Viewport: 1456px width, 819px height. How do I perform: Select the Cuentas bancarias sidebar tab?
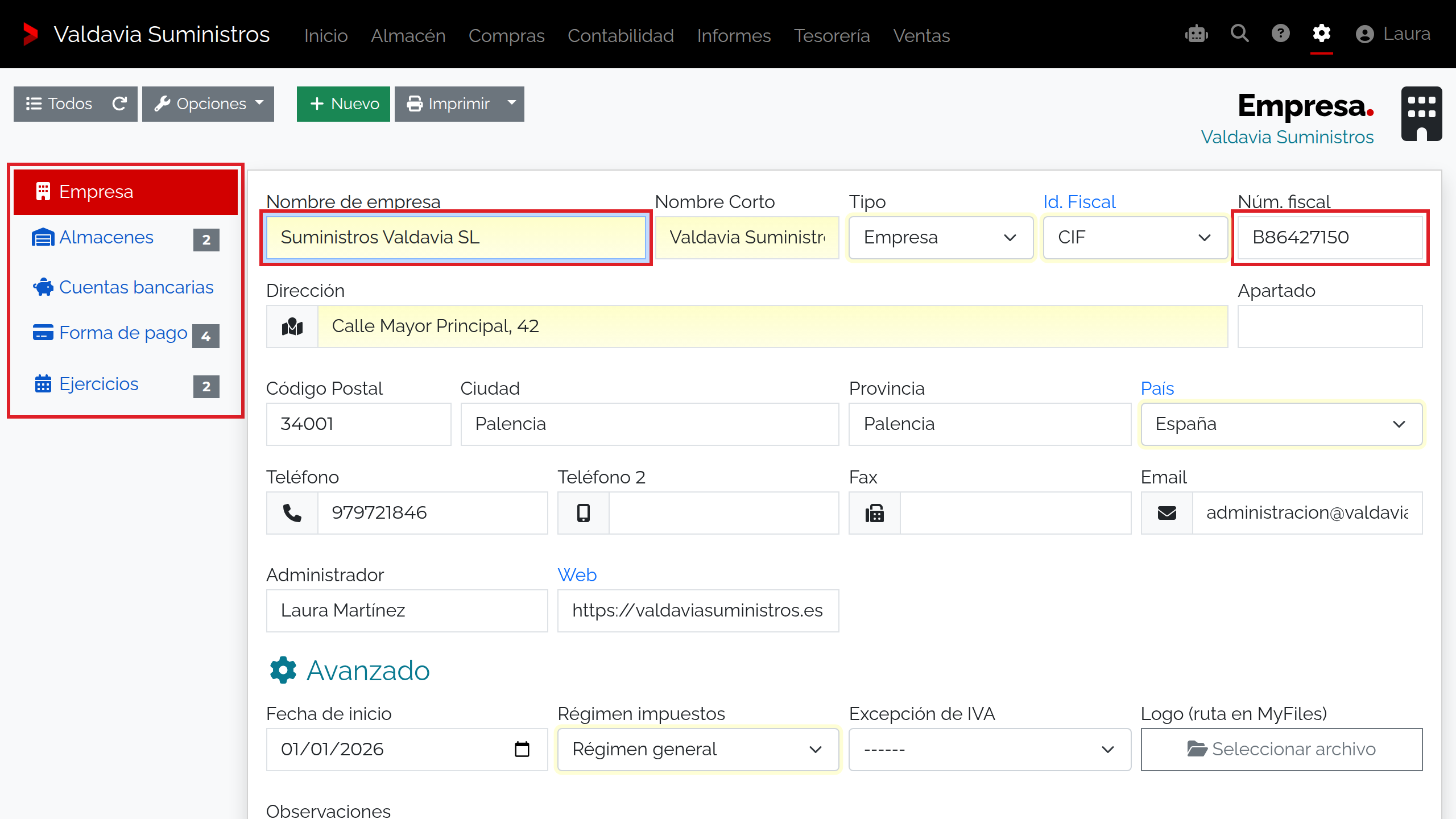click(x=125, y=287)
